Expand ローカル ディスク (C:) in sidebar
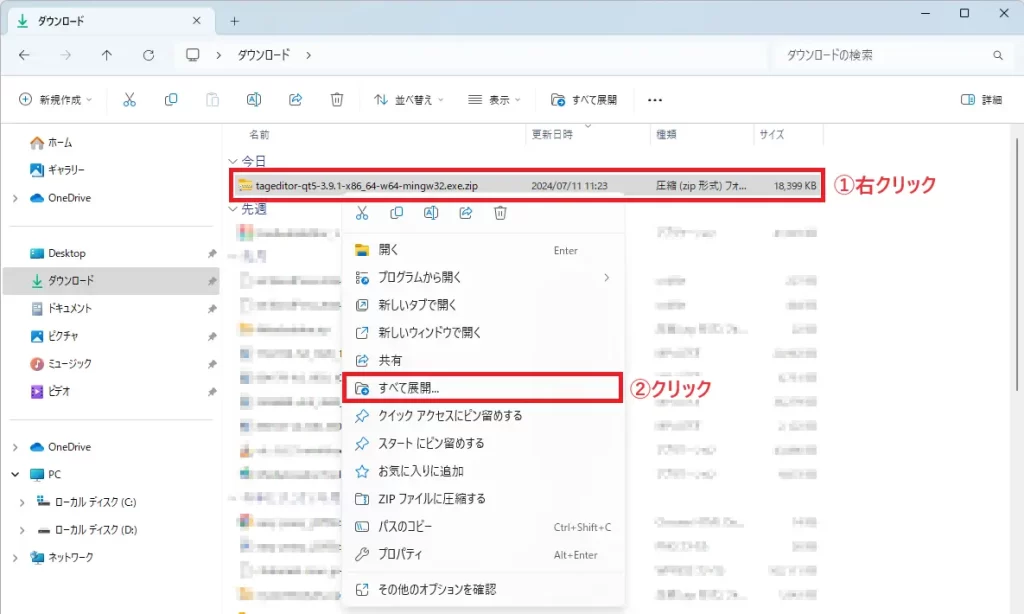 pos(22,502)
